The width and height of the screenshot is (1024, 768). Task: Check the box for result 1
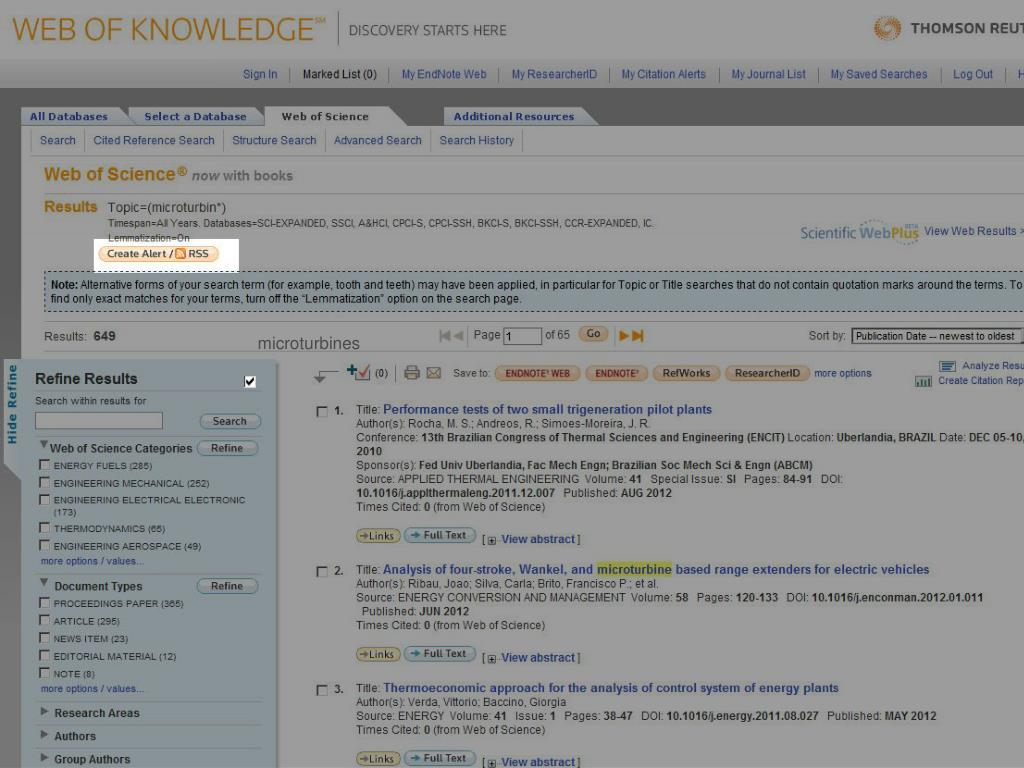322,411
